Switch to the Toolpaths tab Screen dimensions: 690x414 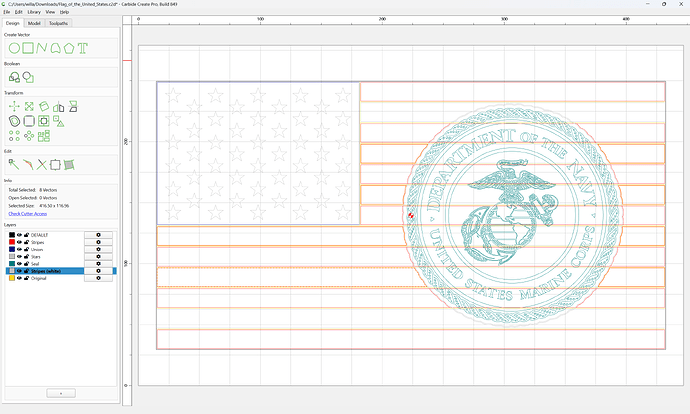[58, 23]
